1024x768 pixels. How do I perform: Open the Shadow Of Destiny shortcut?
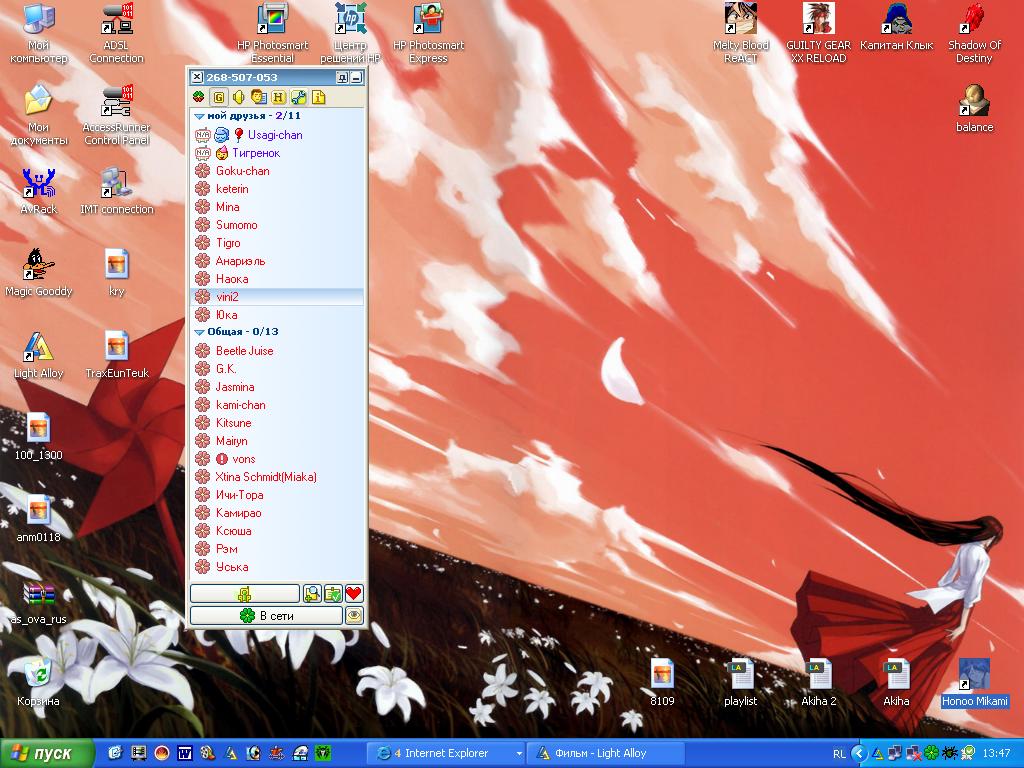point(974,33)
